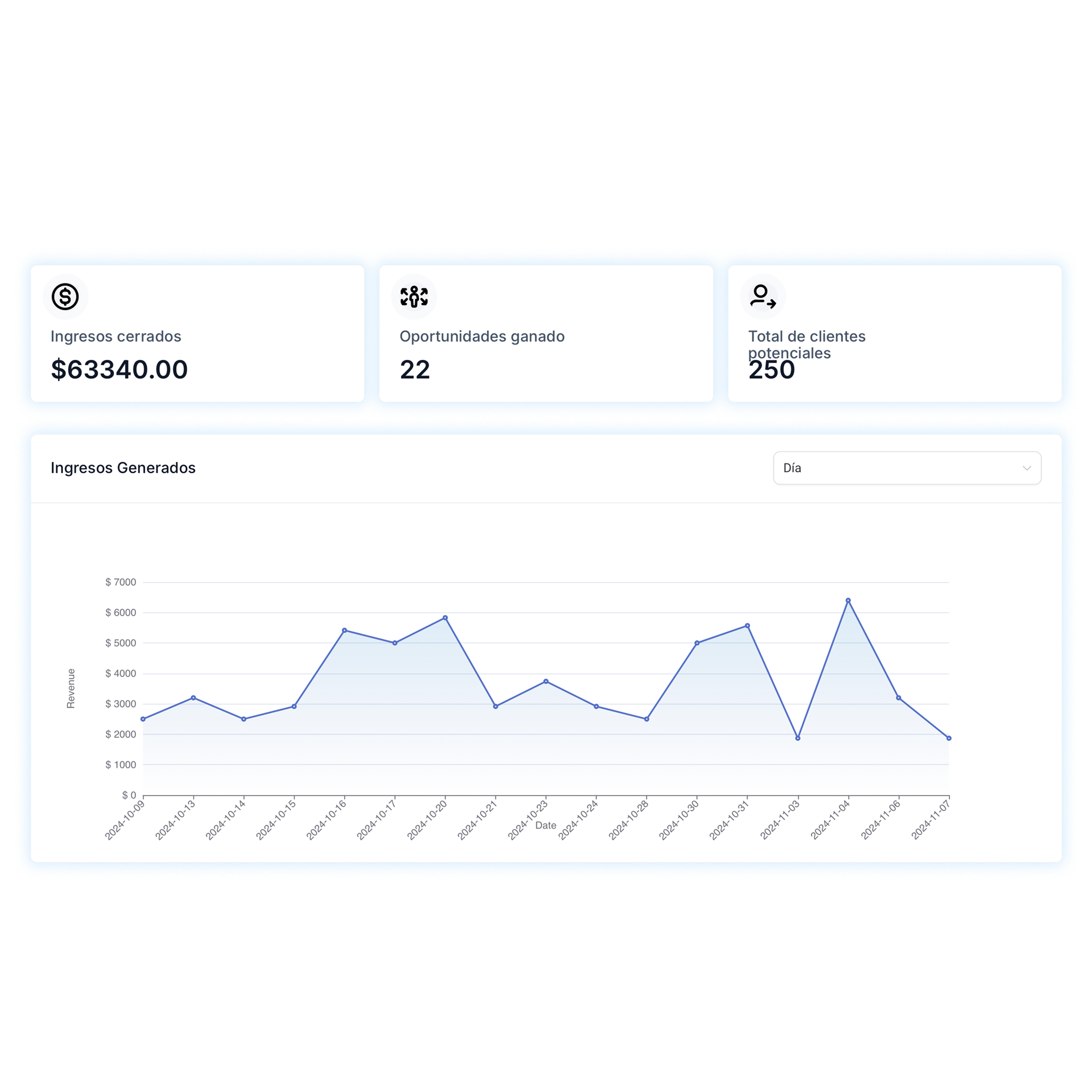Click the last data point at 2024-11-07

click(948, 738)
